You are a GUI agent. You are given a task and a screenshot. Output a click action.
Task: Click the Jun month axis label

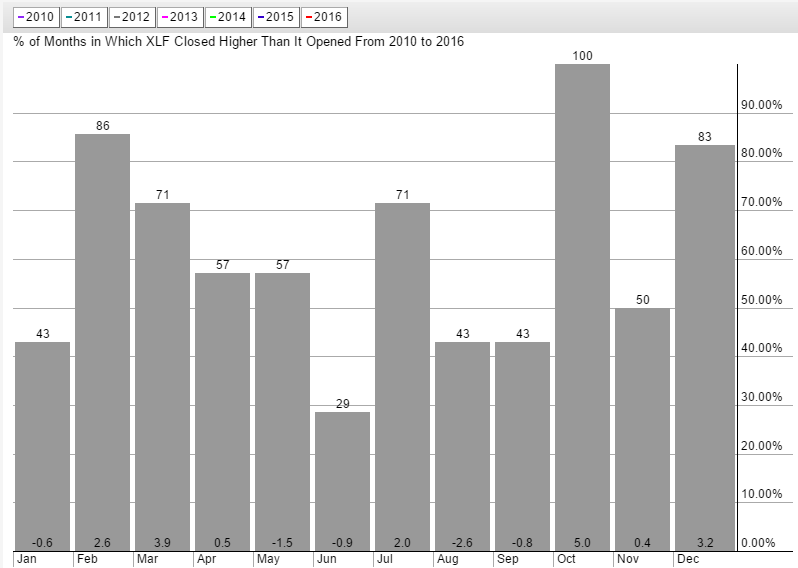327,559
